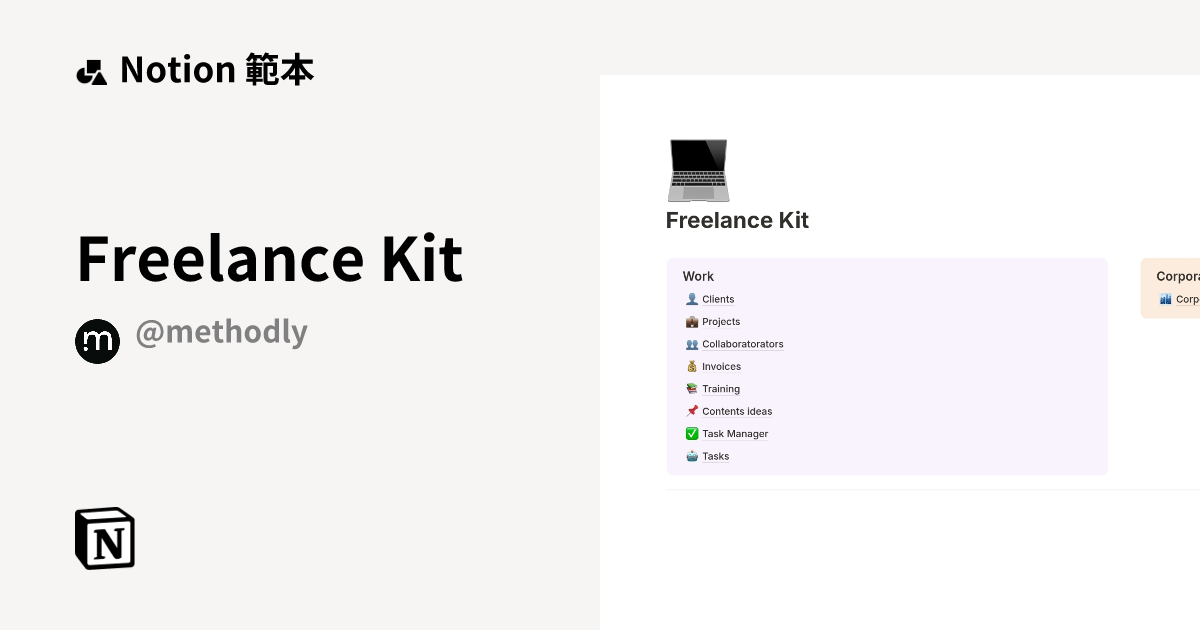The height and width of the screenshot is (630, 1200).
Task: Click the @methodly creator link
Action: pyautogui.click(x=221, y=332)
